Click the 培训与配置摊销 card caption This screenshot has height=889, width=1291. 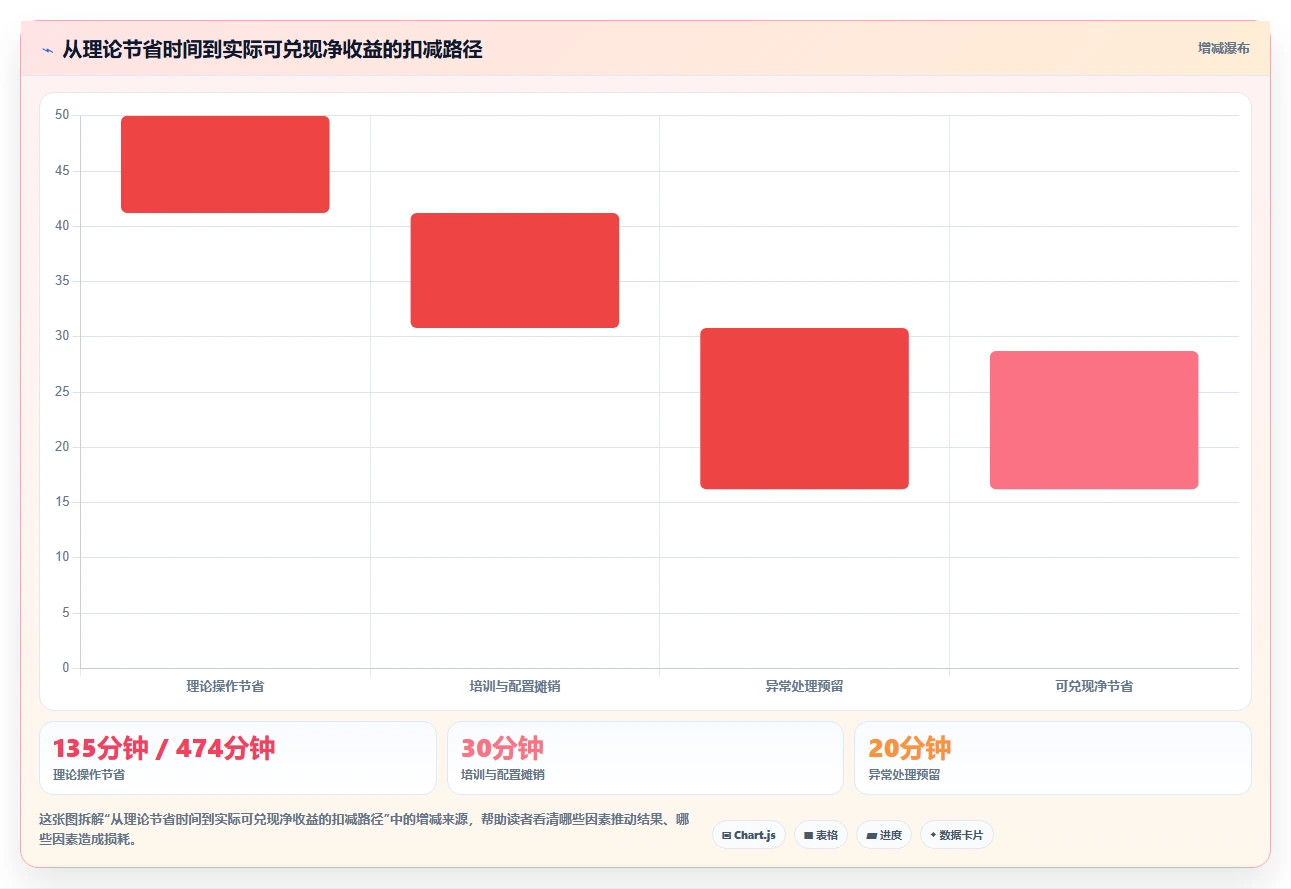(x=503, y=775)
